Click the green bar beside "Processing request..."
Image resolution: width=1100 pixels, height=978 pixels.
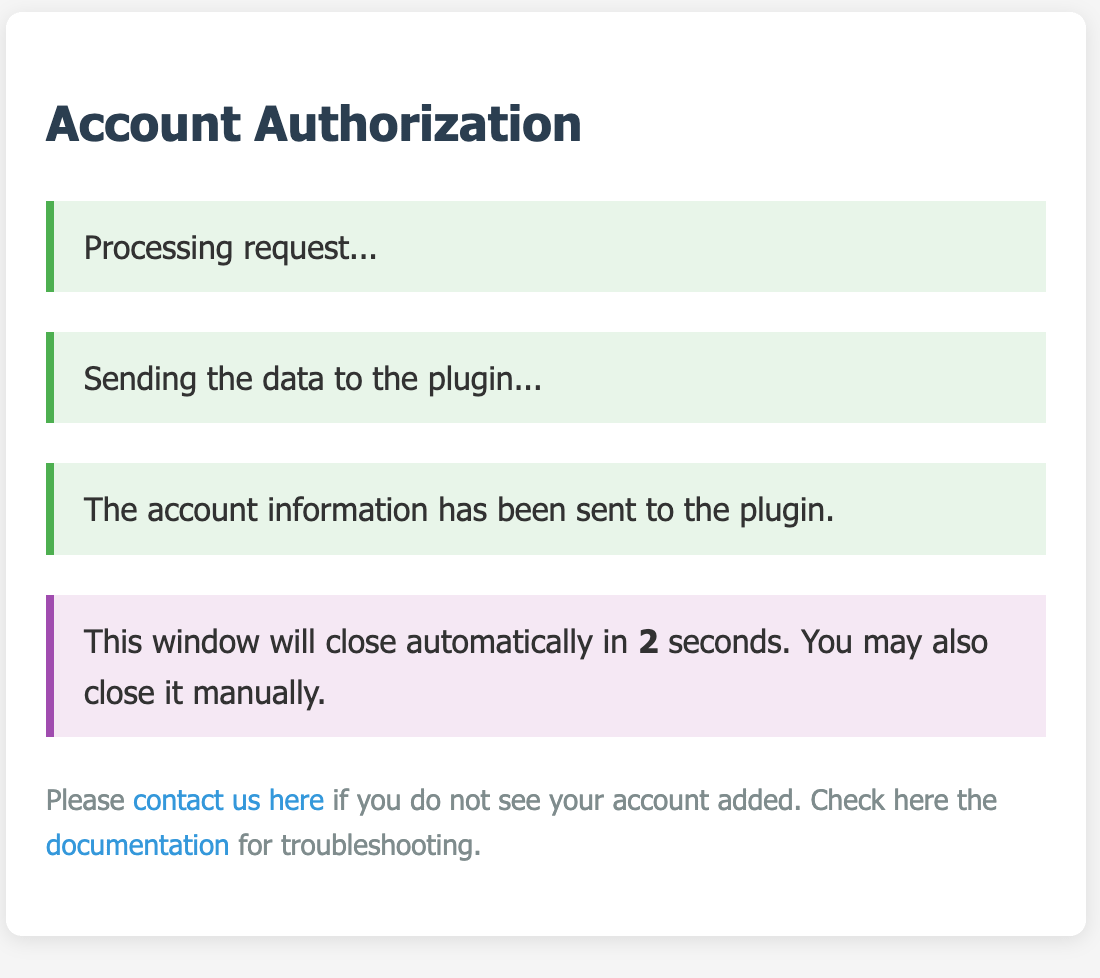[x=50, y=247]
